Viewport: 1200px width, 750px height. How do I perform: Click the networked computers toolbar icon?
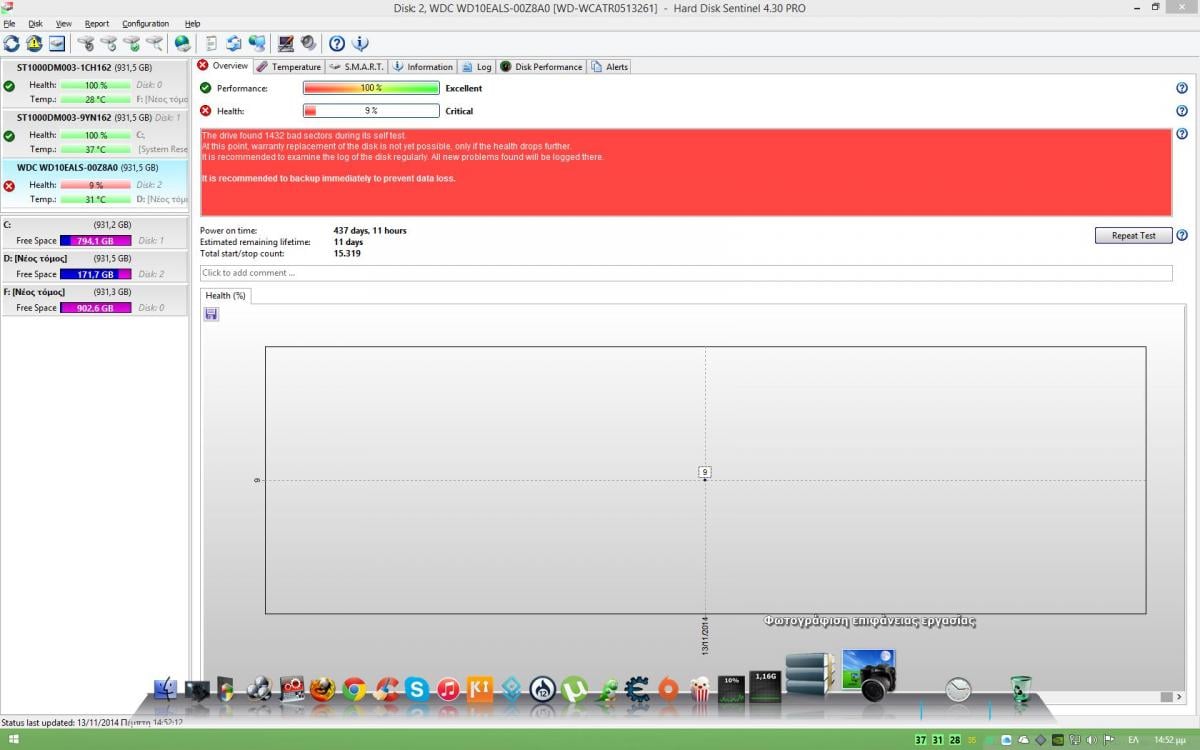click(257, 44)
